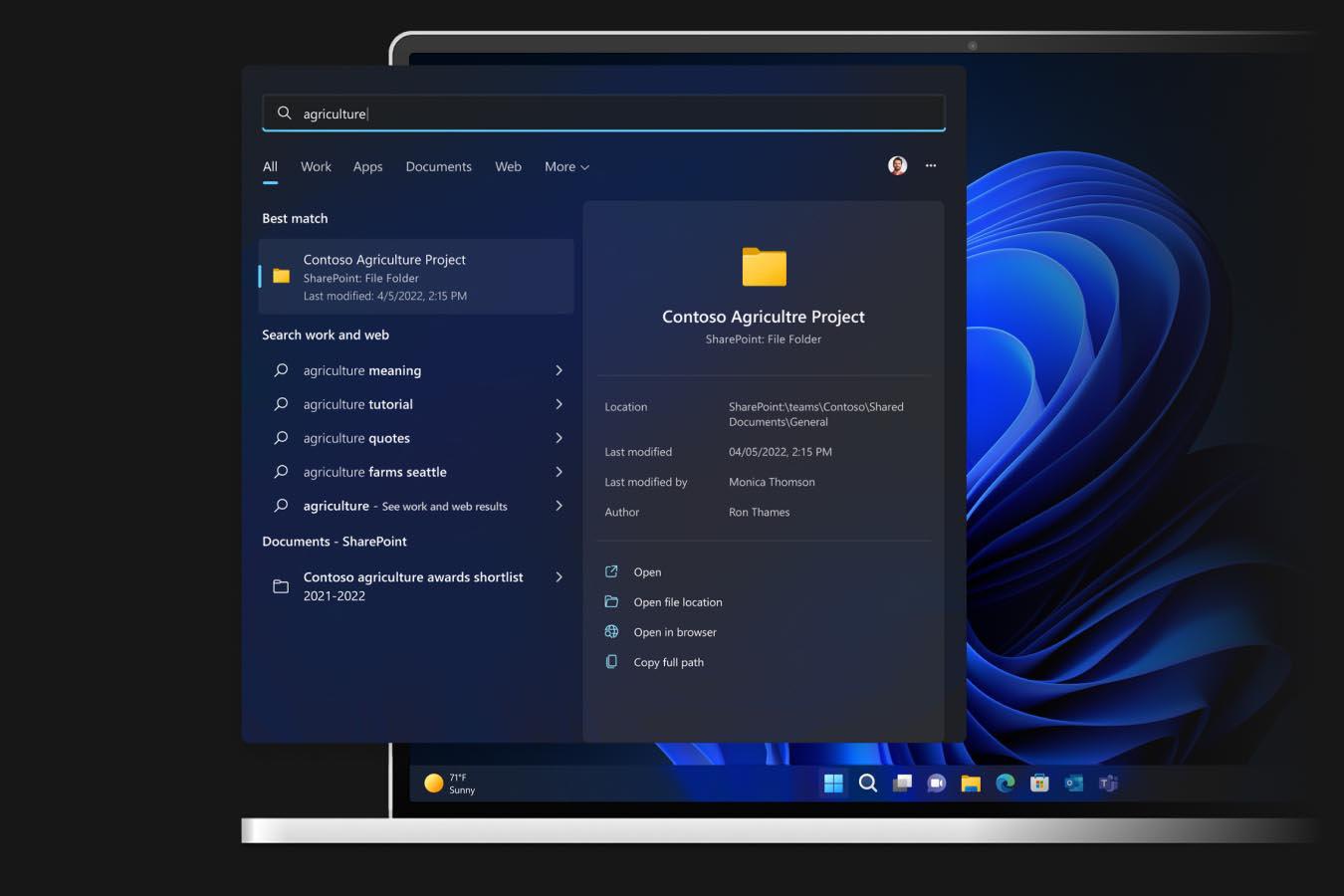The height and width of the screenshot is (896, 1344).
Task: Click agriculture See work and web results
Action: 405,506
